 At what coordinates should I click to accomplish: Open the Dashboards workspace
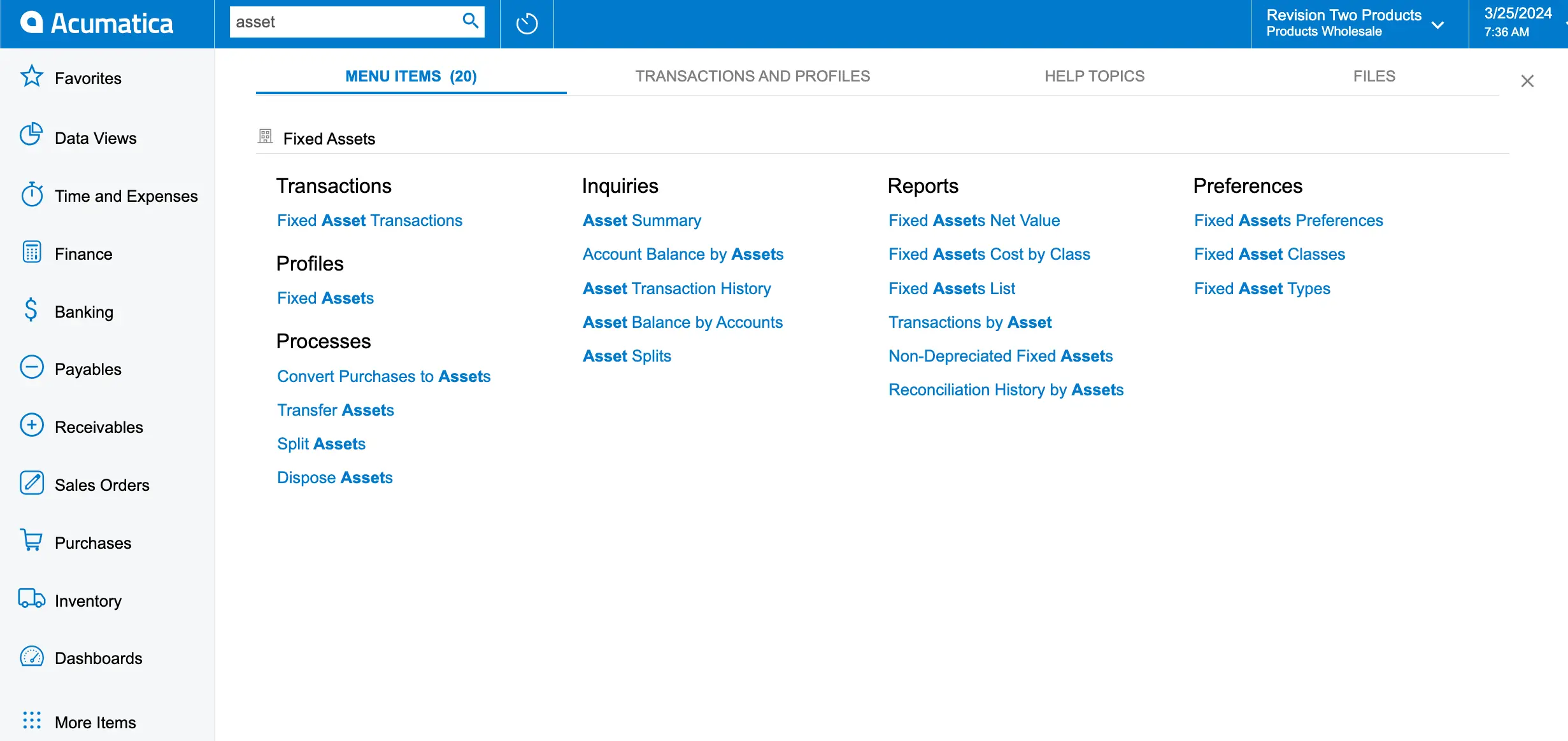coord(99,658)
